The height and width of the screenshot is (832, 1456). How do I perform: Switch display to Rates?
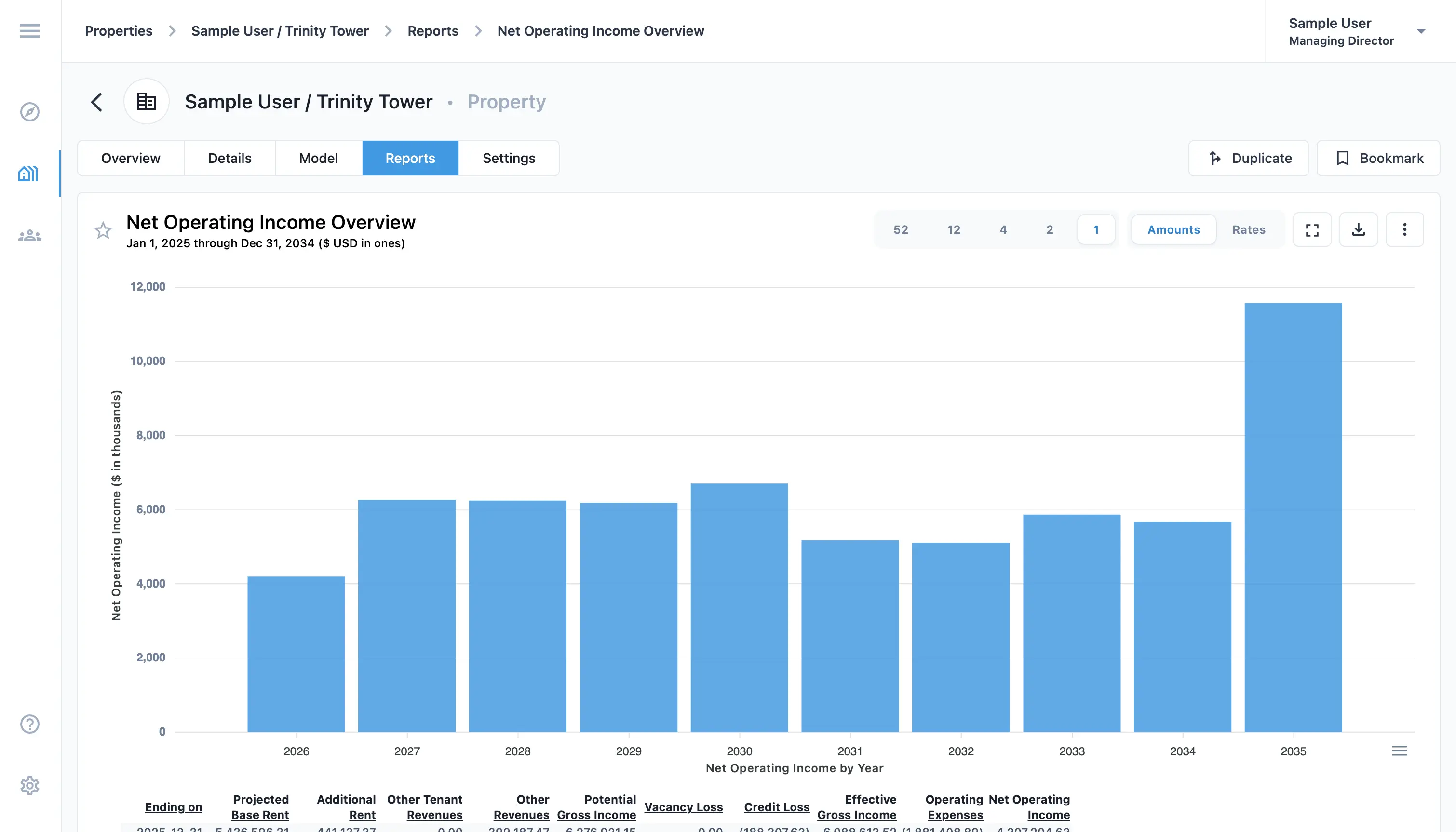point(1249,230)
